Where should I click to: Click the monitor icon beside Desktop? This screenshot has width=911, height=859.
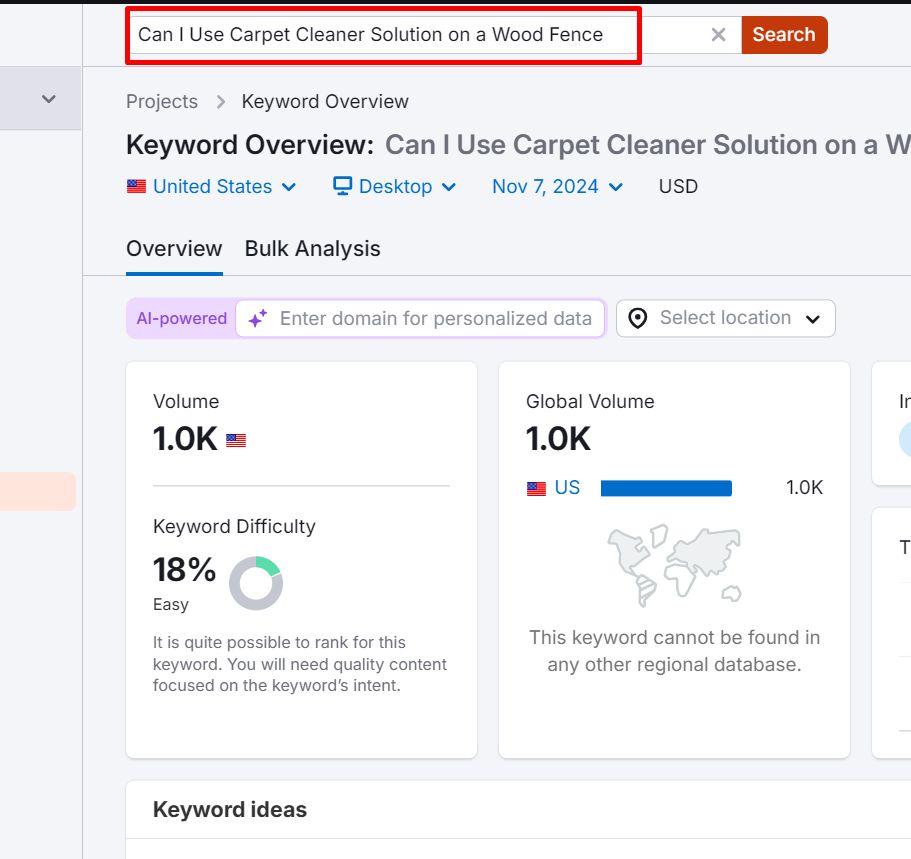click(343, 186)
